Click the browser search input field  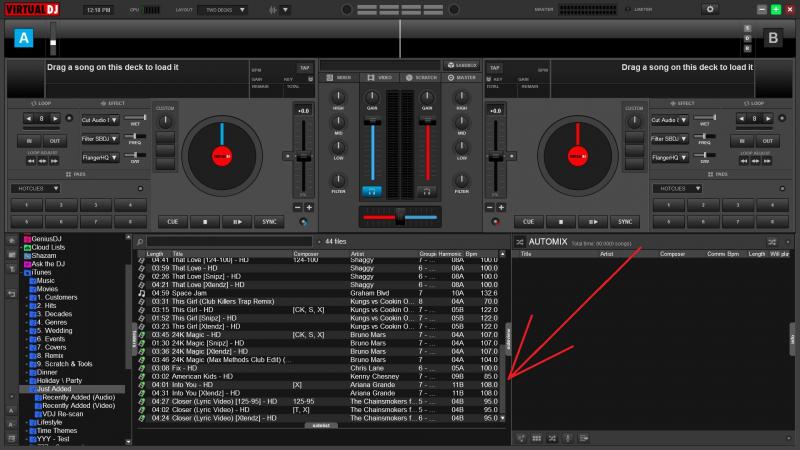pos(230,241)
